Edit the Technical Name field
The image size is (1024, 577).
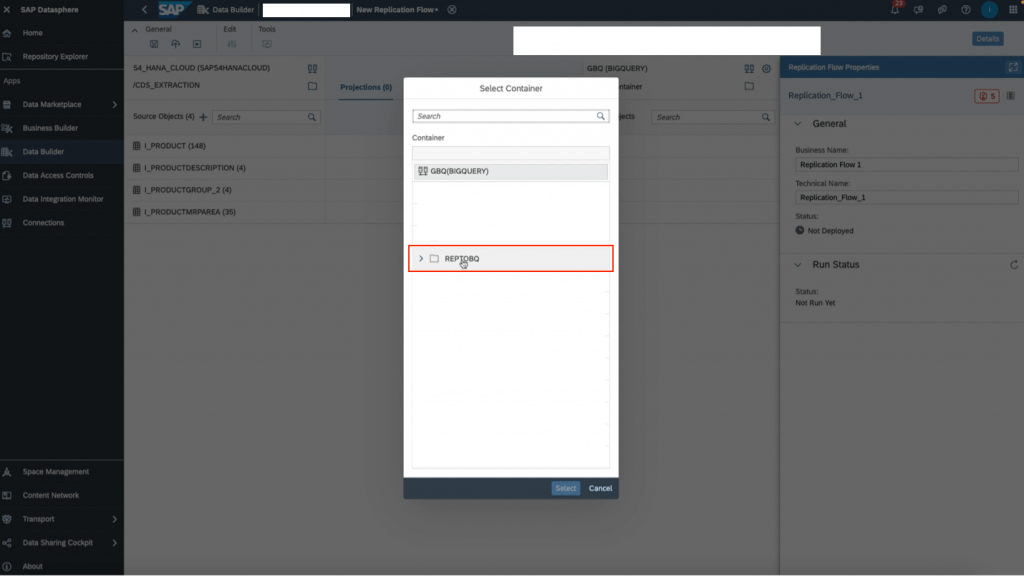click(x=906, y=198)
